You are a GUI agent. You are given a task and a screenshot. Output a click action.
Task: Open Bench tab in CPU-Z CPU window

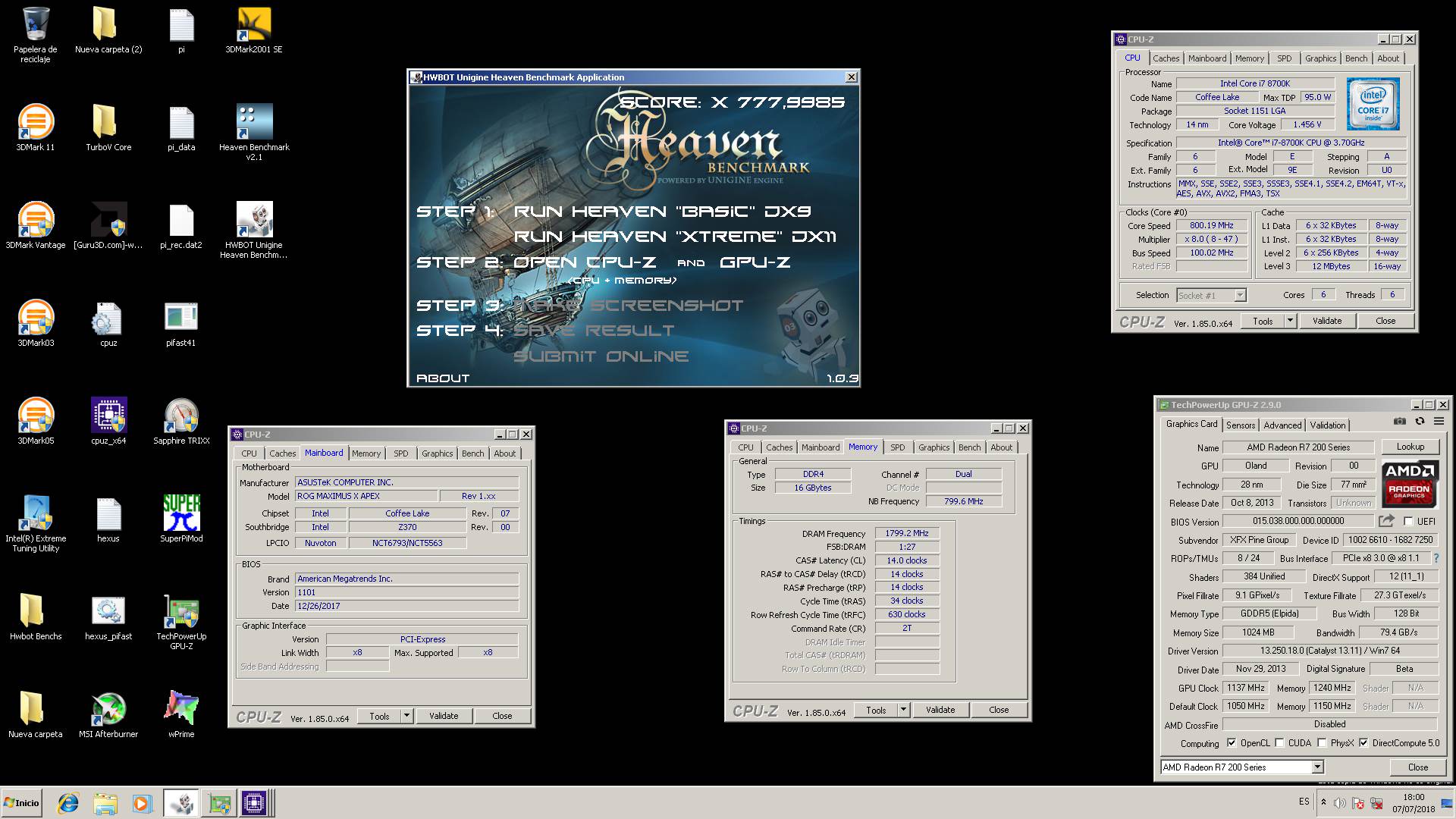pyautogui.click(x=1356, y=58)
